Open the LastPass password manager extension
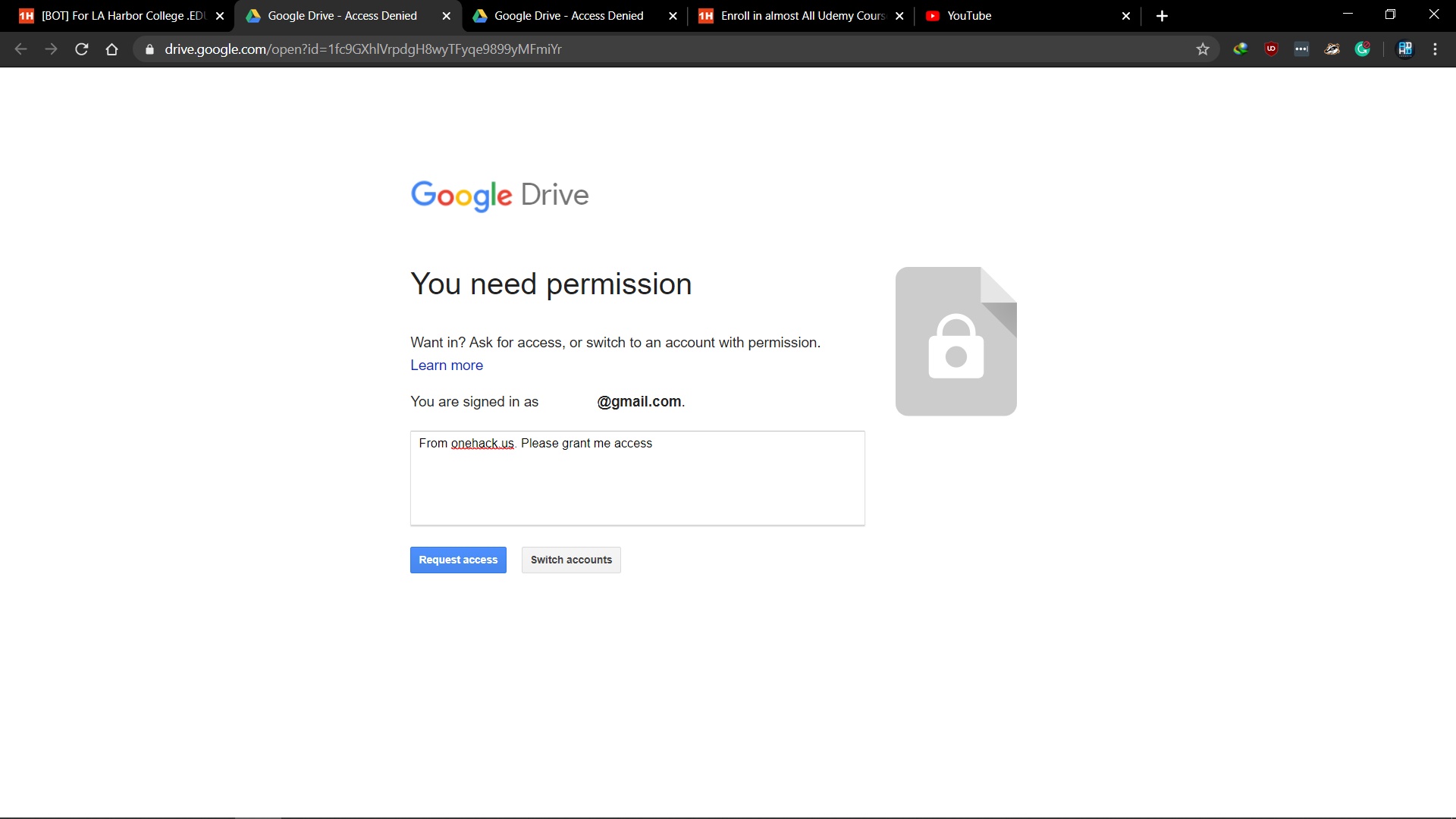The width and height of the screenshot is (1456, 819). point(1302,49)
